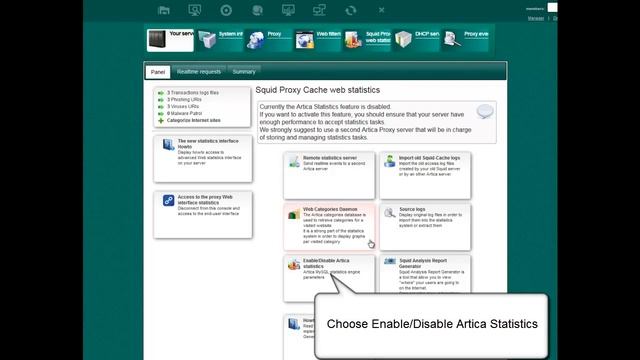This screenshot has height=360, width=640.
Task: Open the Squid Proxy web statistics section
Action: point(367,40)
